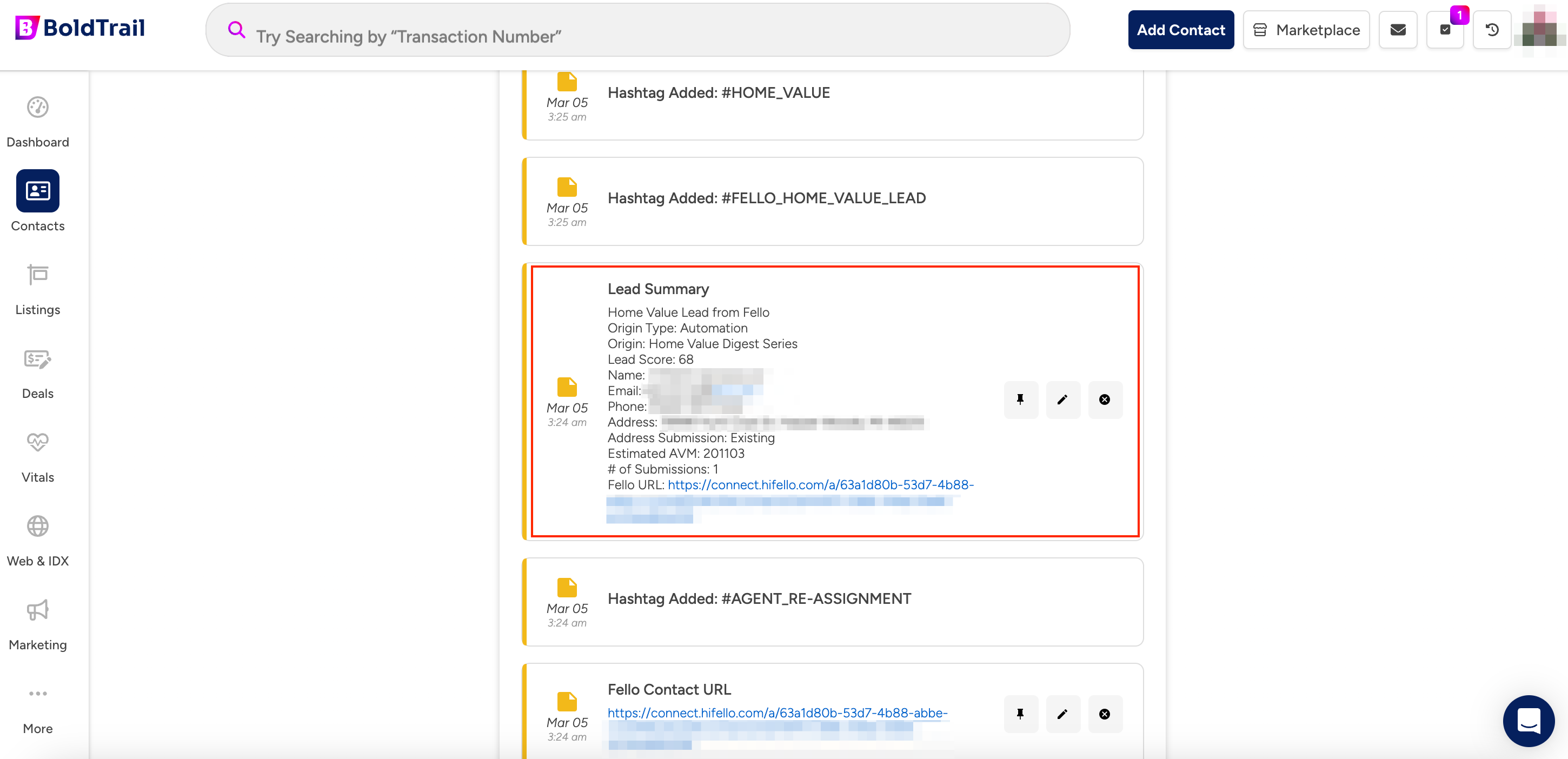This screenshot has width=1568, height=759.
Task: Click the "Lead Summary" heading
Action: pyautogui.click(x=658, y=289)
